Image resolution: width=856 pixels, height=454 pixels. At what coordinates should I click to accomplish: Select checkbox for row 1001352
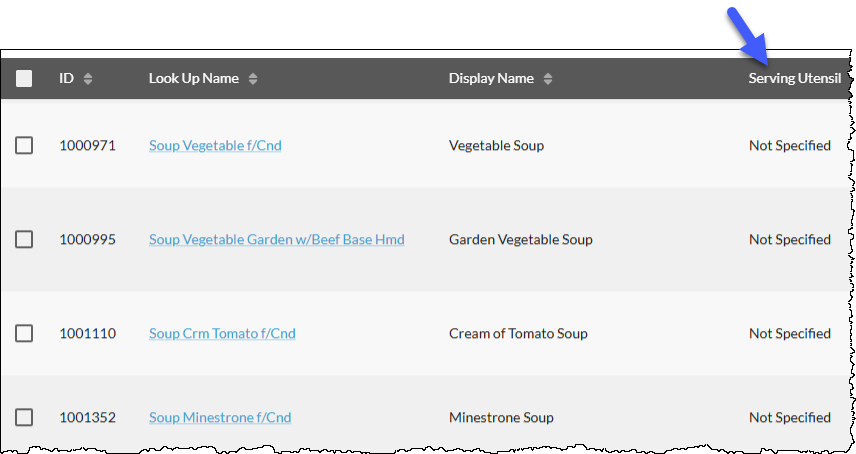[24, 417]
